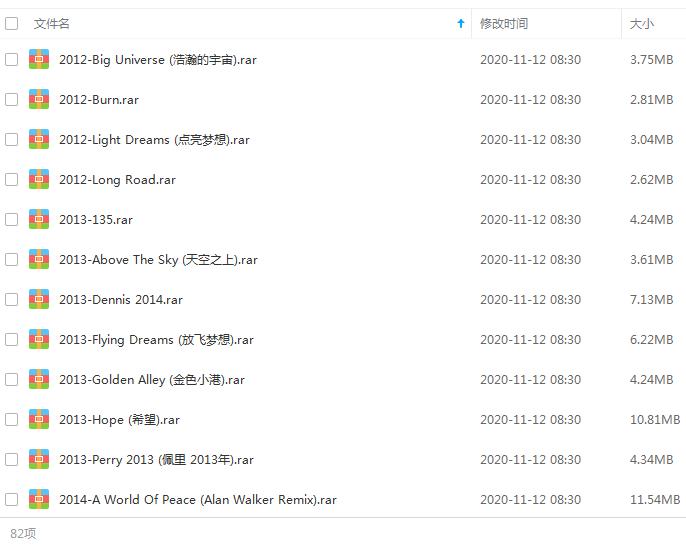This screenshot has width=686, height=545.
Task: Select checkbox for 2012-Light Dreams (点亮梦想).rar
Action: [11, 140]
